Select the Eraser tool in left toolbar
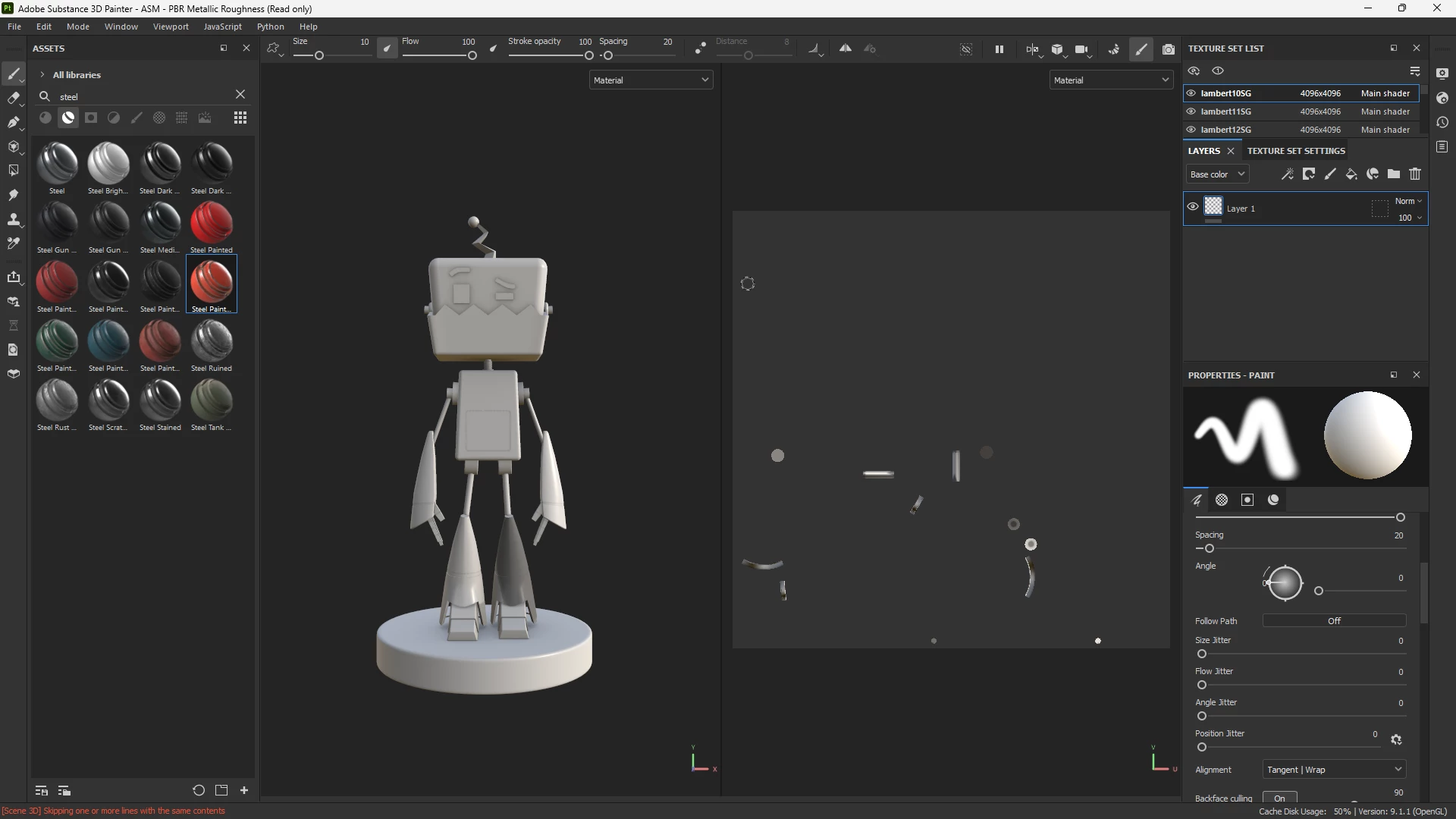 (13, 98)
